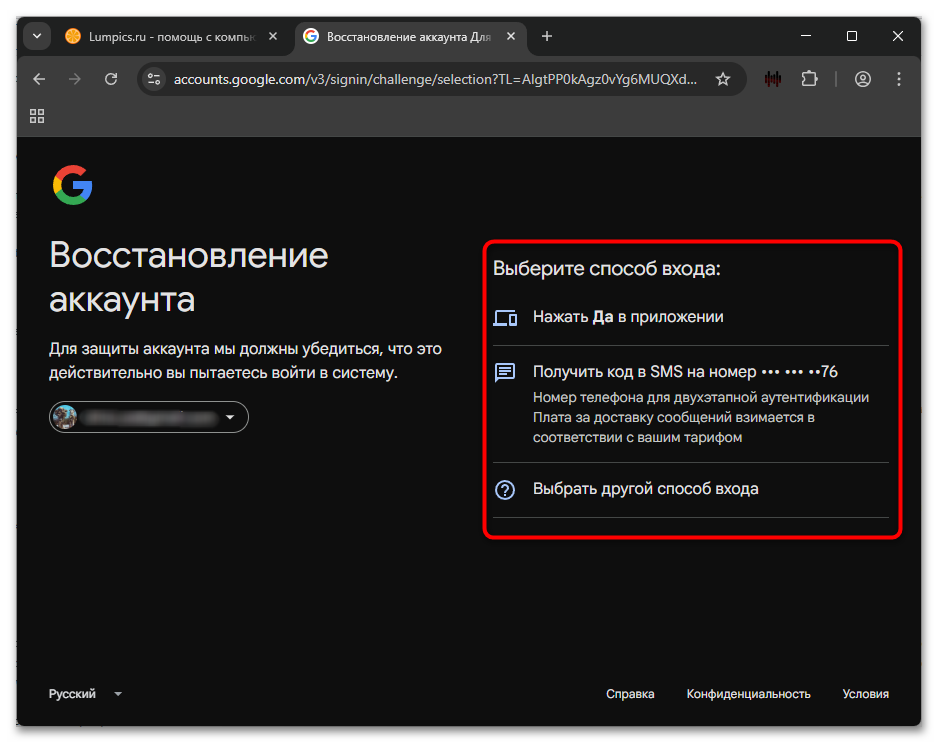This screenshot has height=743, width=938.
Task: Close the Восстановление аккаунта tab
Action: [x=511, y=36]
